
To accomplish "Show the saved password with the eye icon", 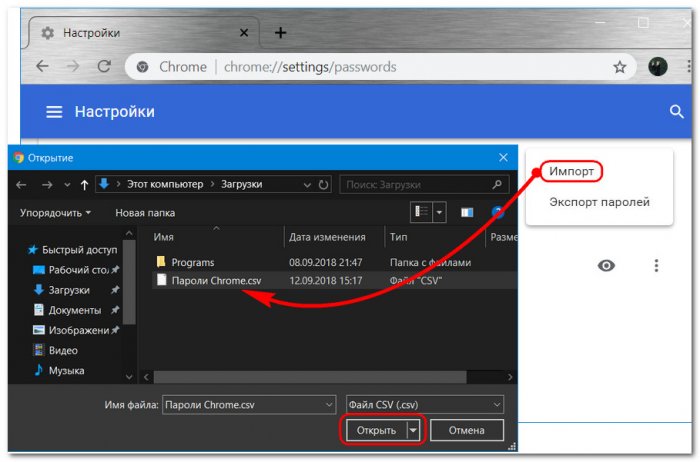I will pos(606,266).
